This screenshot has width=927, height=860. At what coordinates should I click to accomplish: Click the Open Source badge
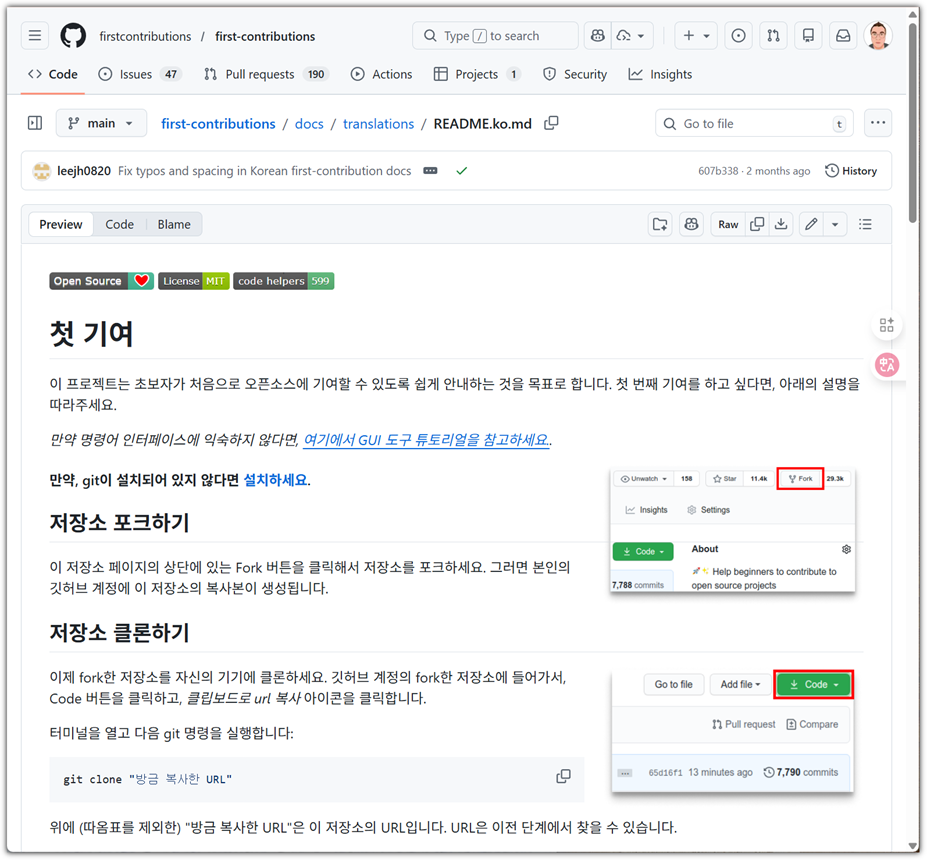tap(102, 281)
